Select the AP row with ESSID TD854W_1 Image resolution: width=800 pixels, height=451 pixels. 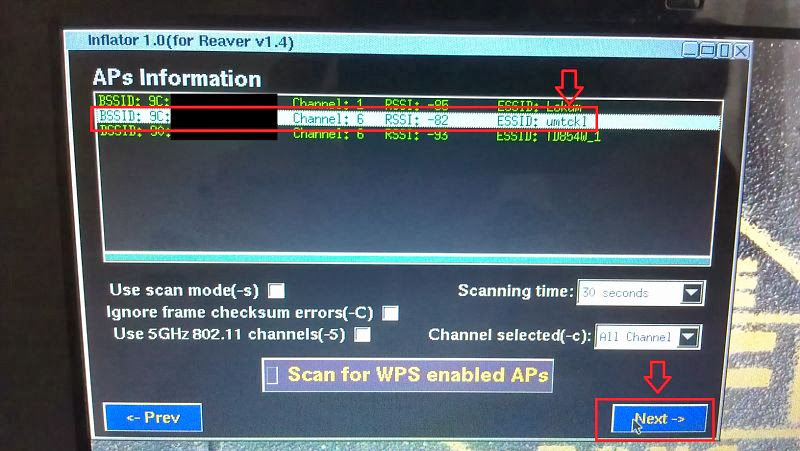coord(407,135)
